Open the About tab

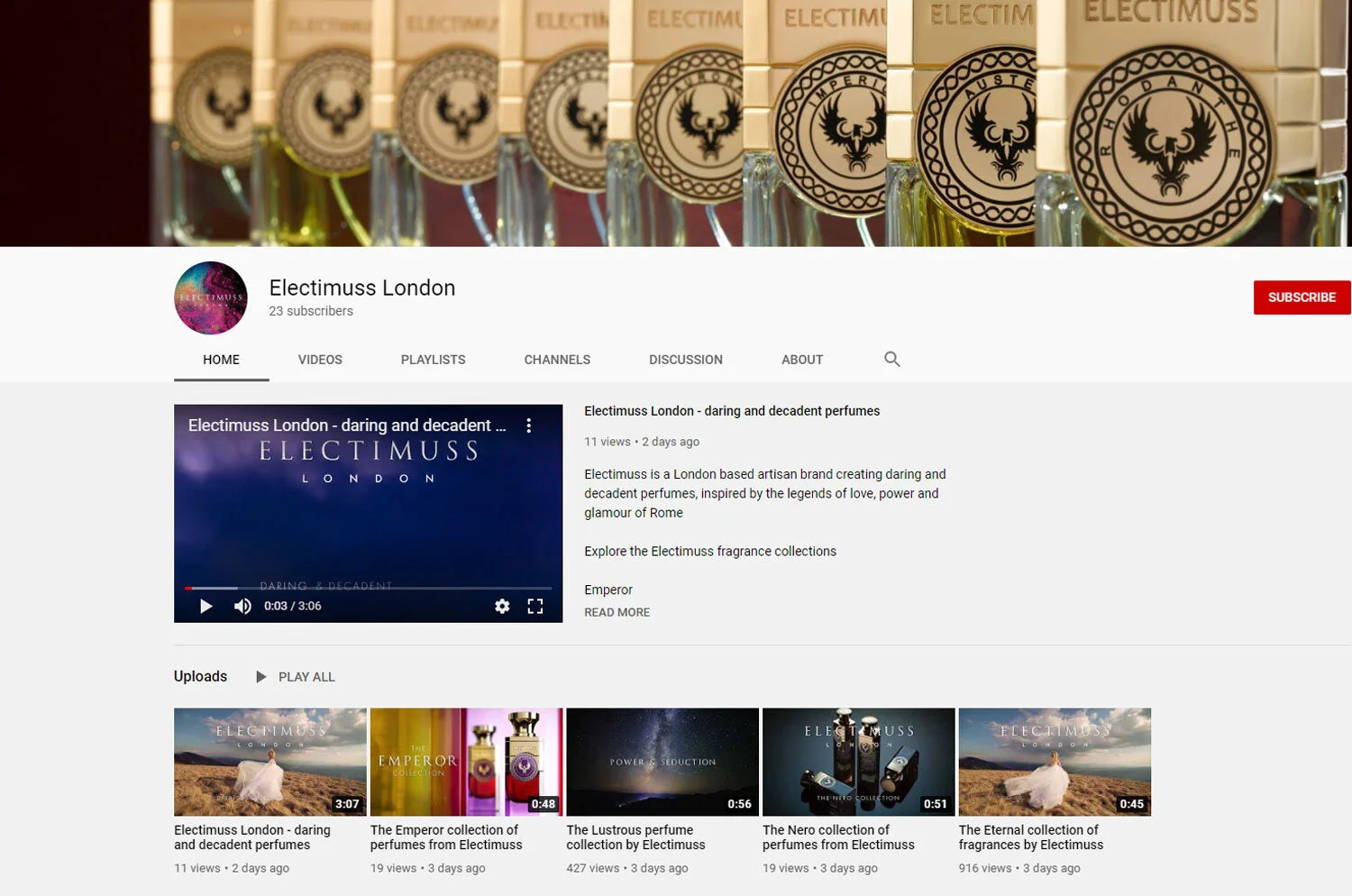[802, 360]
